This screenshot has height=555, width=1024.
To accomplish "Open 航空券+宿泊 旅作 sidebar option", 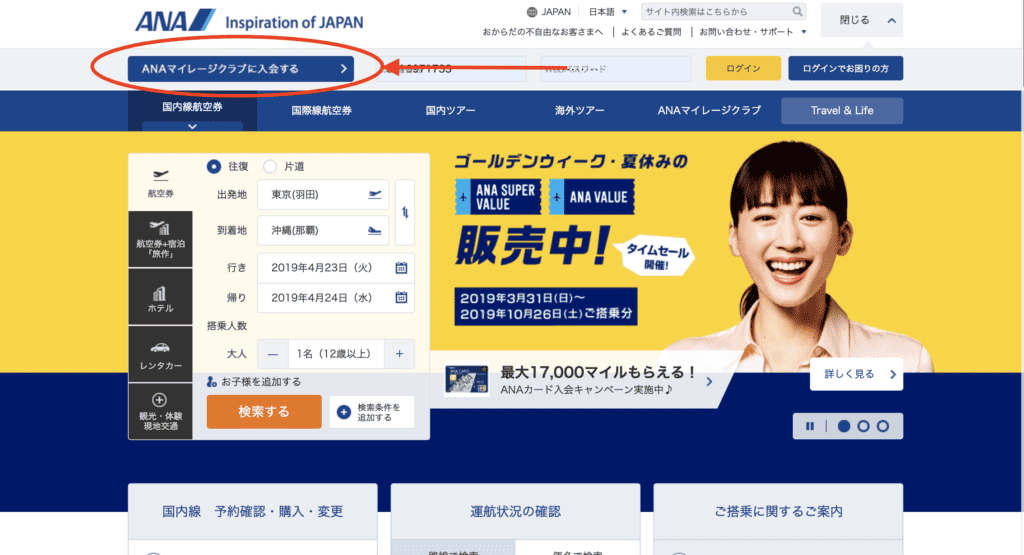I will 160,240.
